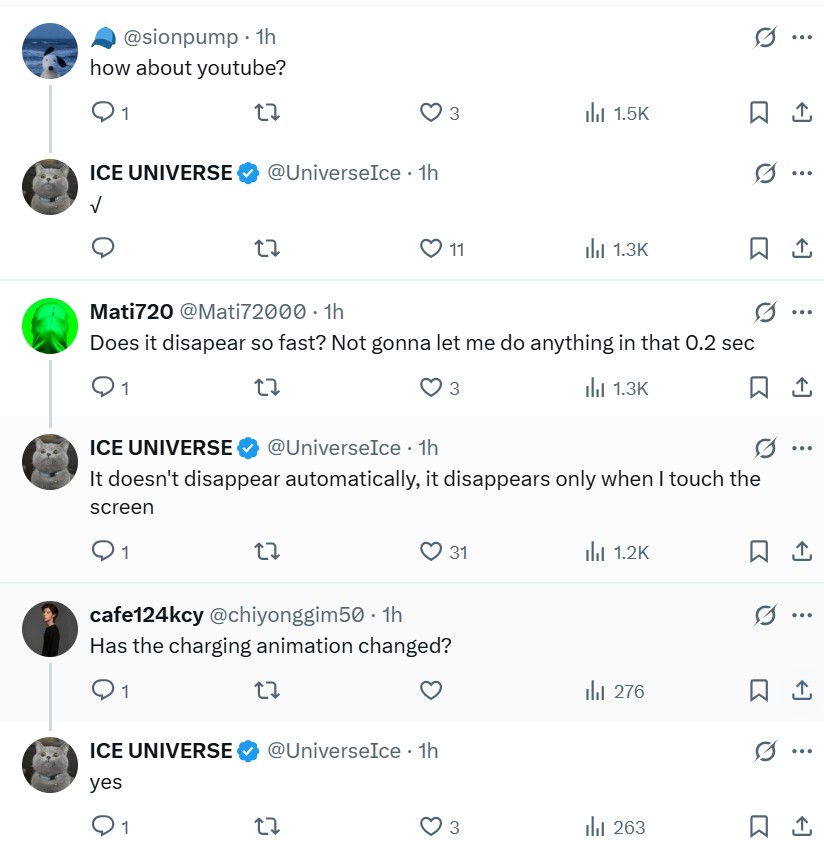
Task: Click cafe124kcy's profile avatar
Action: point(50,629)
